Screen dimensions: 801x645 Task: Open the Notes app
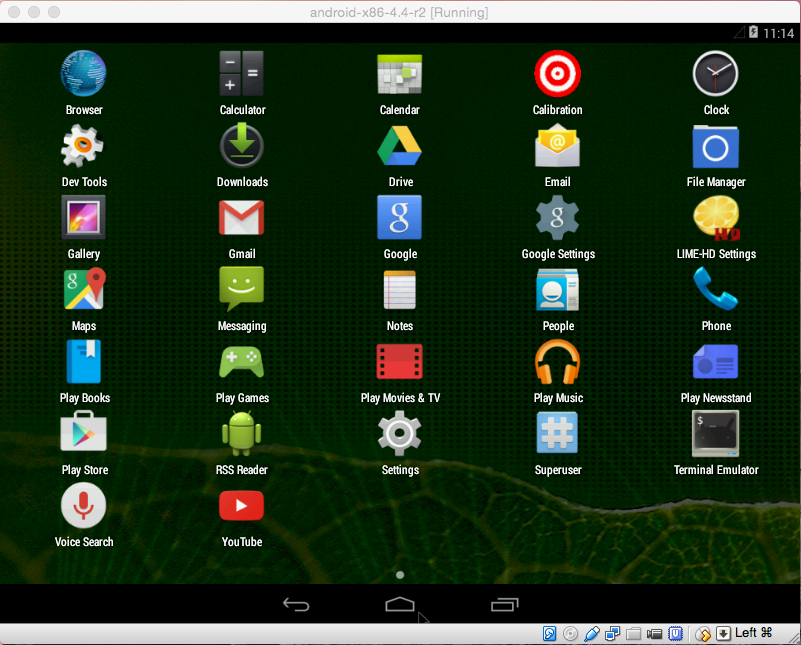tap(399, 290)
